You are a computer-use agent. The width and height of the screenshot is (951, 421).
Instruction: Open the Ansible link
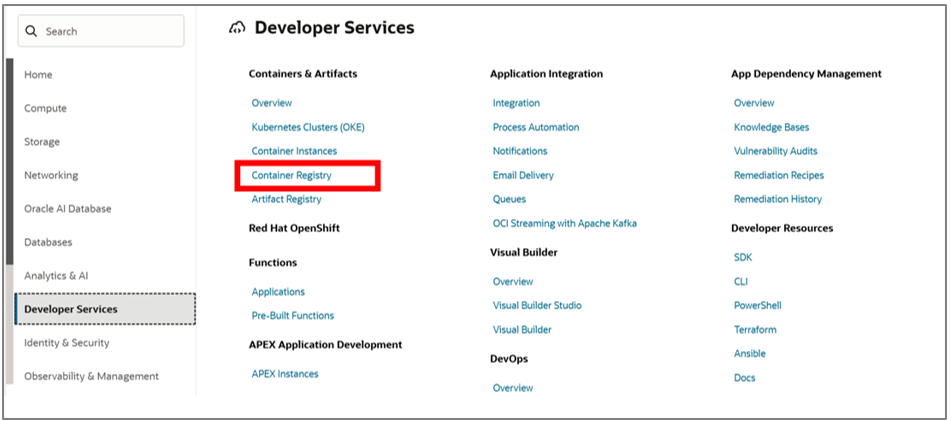(x=750, y=353)
